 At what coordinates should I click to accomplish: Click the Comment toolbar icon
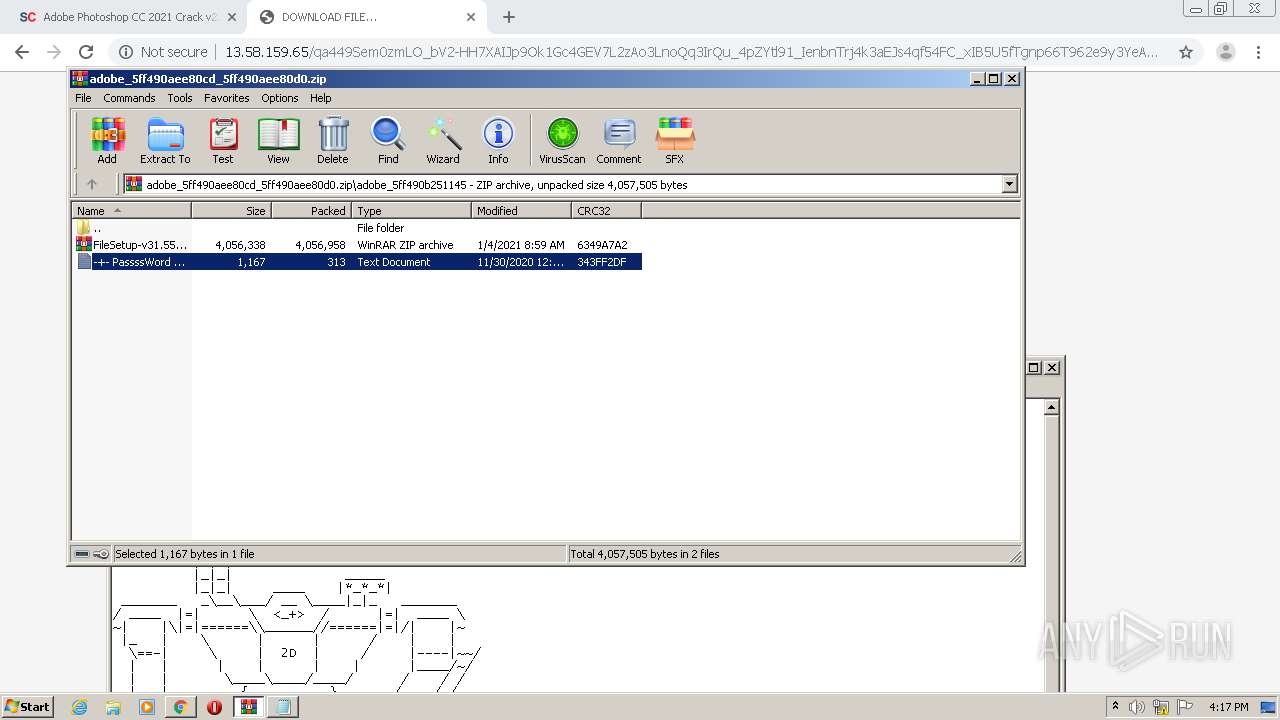click(619, 140)
